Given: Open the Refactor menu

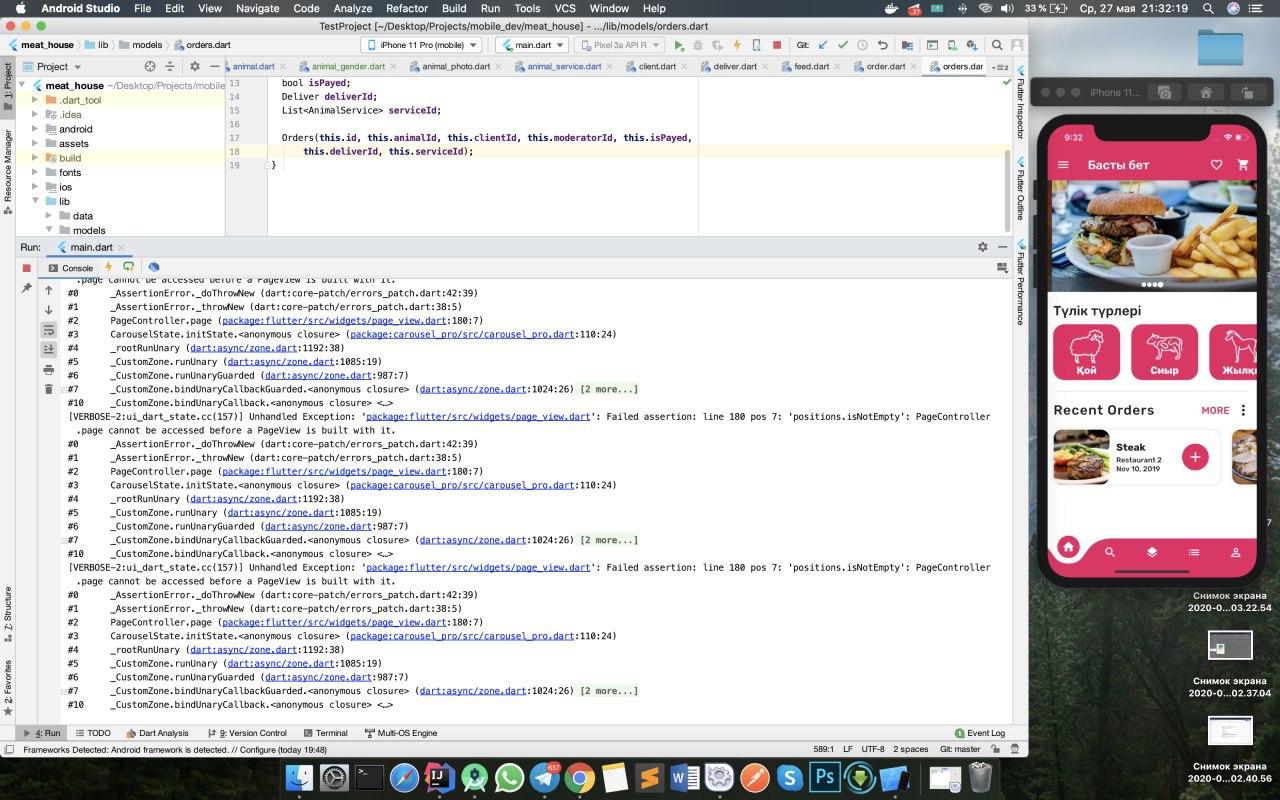Looking at the screenshot, I should click(x=407, y=8).
